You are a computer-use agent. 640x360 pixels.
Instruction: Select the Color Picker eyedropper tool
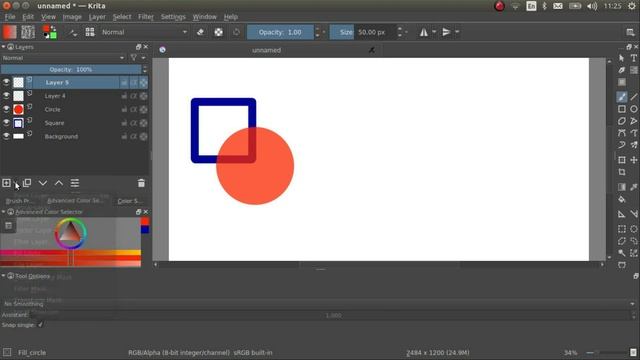tap(634, 187)
